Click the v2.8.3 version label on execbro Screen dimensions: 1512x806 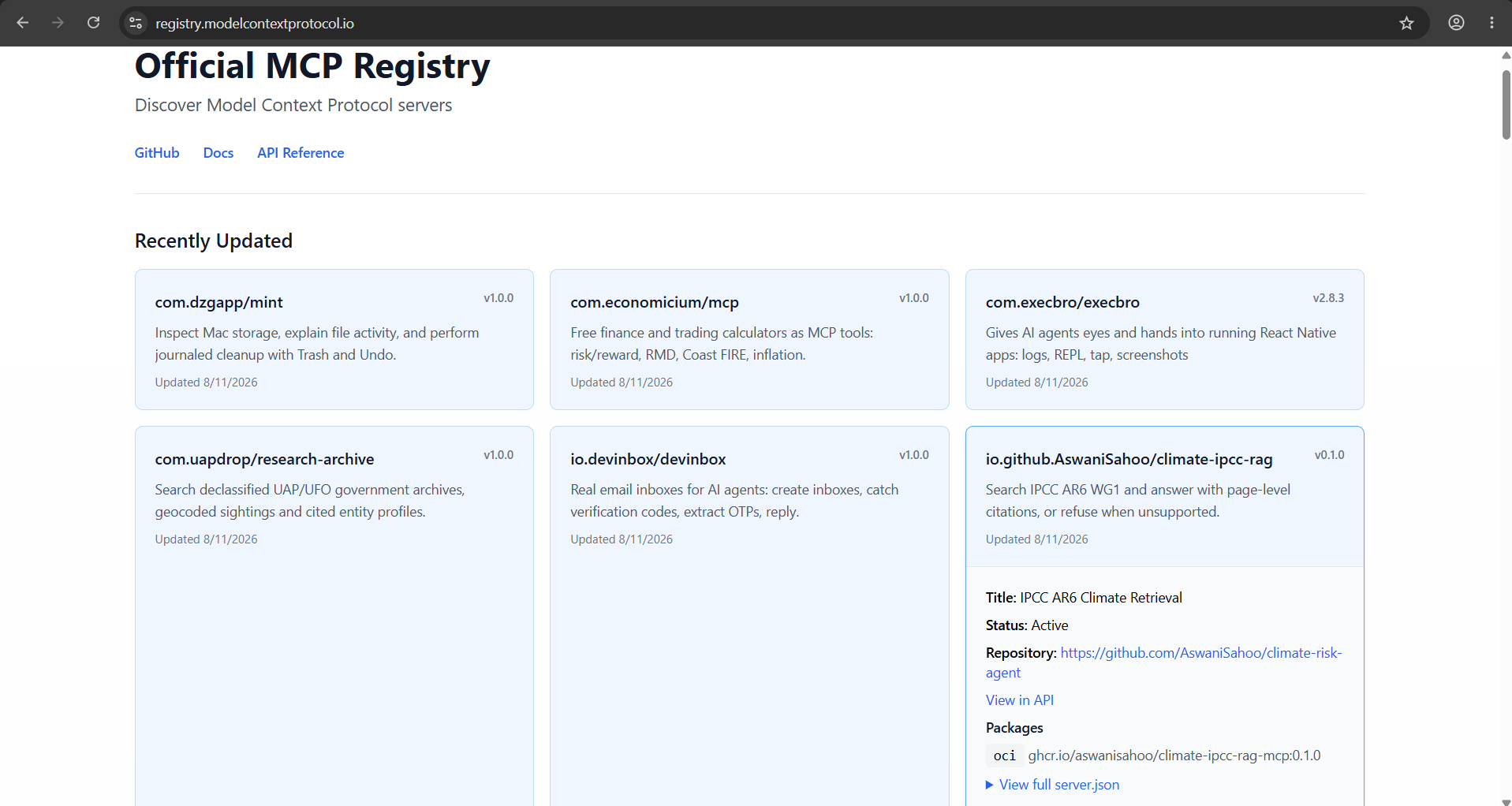click(1328, 298)
